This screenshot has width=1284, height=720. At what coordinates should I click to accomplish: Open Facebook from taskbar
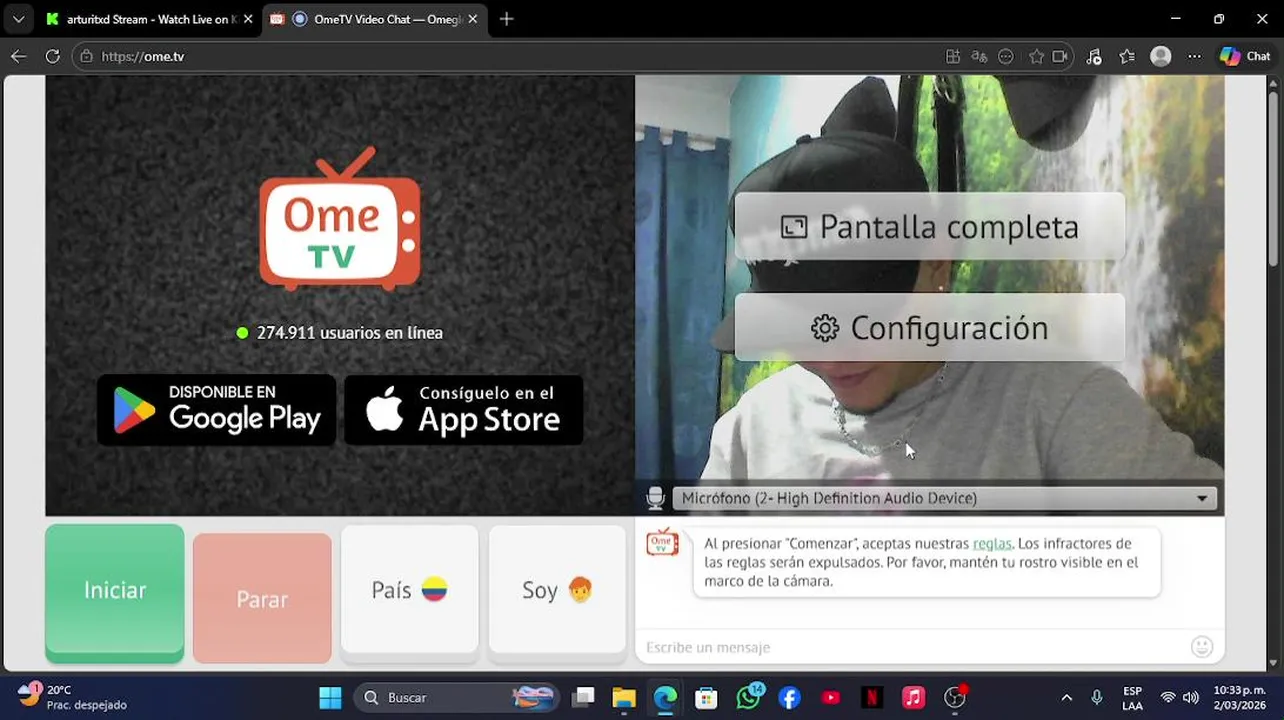click(x=789, y=697)
